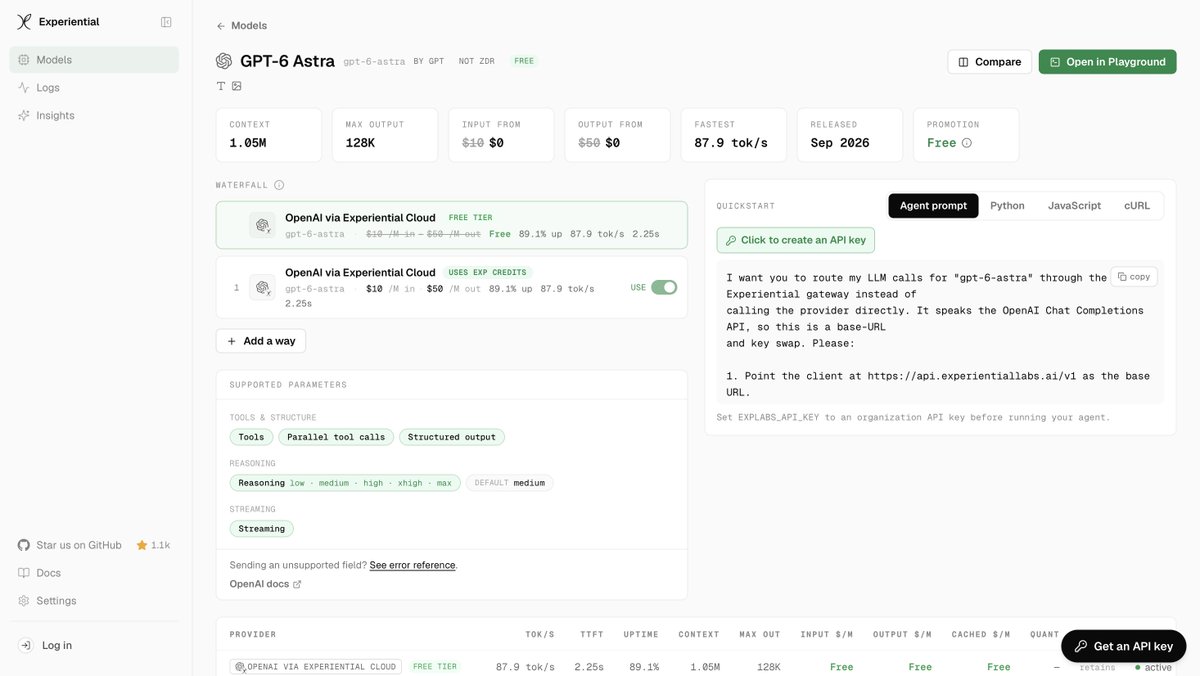Copy the quickstart agent prompt
Viewport: 1200px width, 676px height.
1134,277
